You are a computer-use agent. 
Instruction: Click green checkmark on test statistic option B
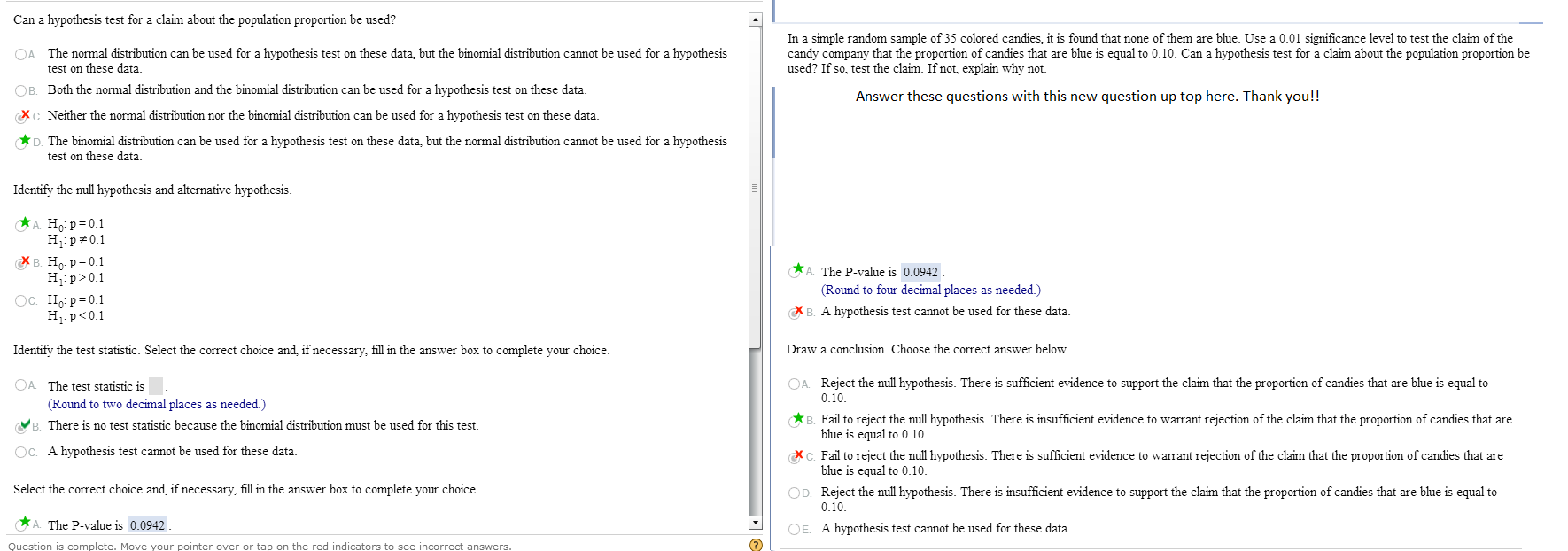coord(26,424)
